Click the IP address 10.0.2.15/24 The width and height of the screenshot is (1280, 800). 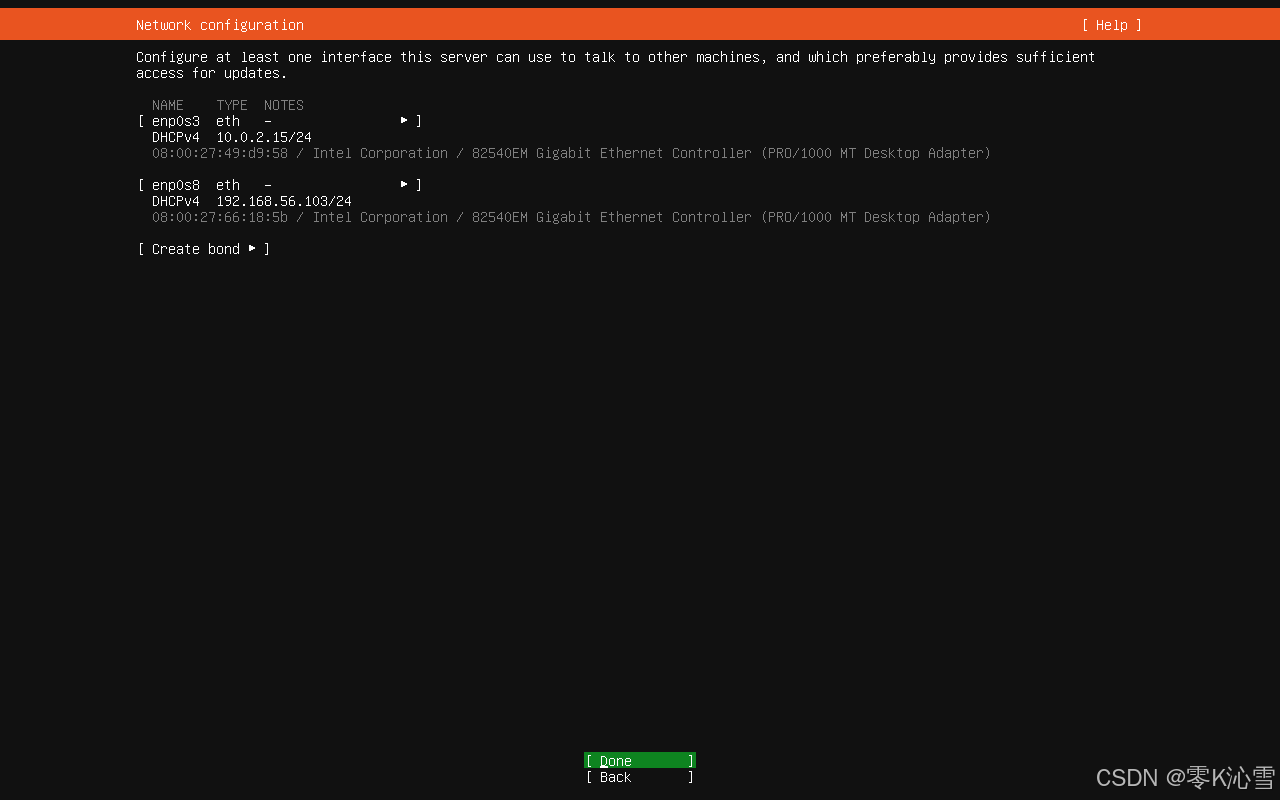[264, 137]
